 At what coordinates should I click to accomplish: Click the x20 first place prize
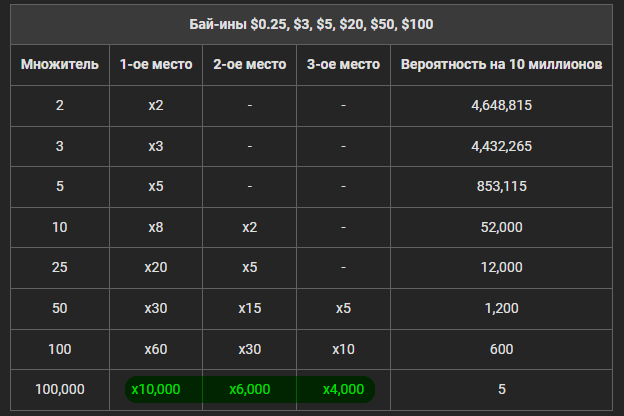point(156,268)
